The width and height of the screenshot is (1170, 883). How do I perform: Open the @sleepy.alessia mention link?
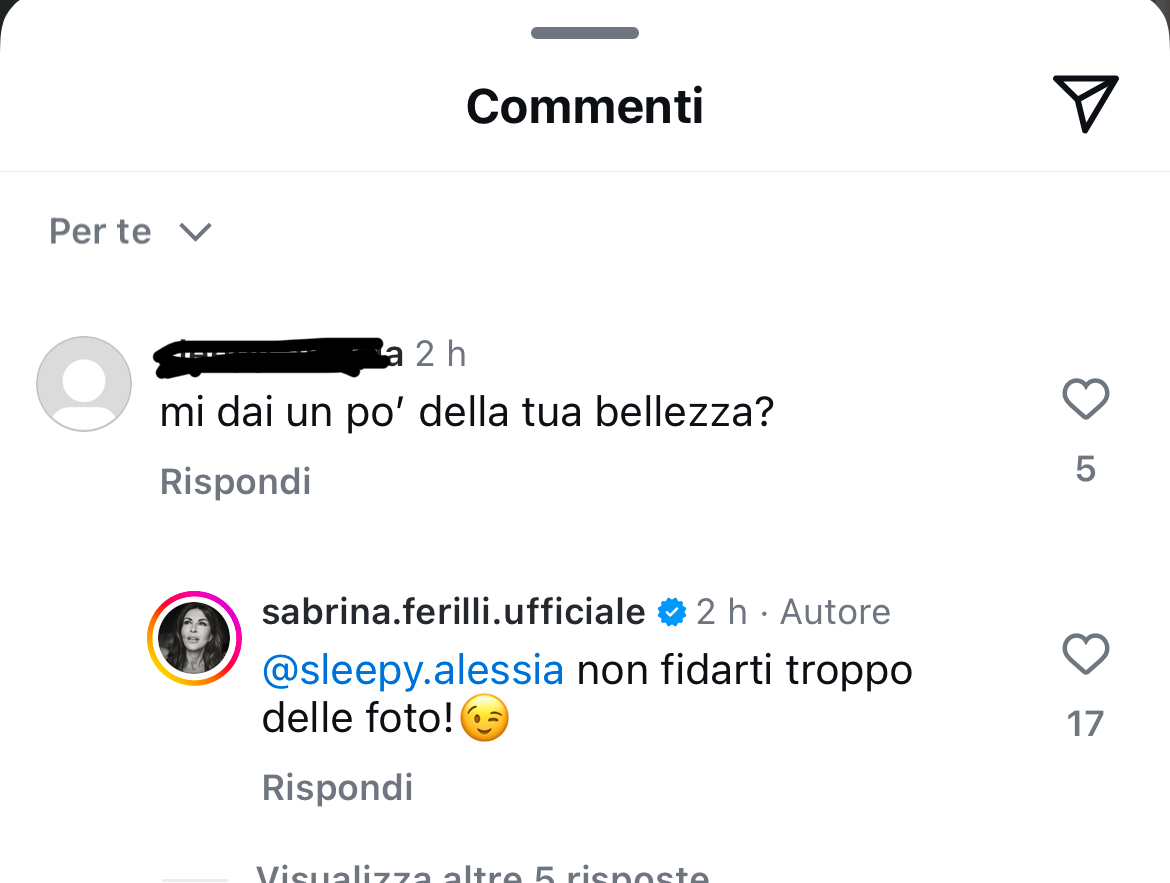point(412,670)
